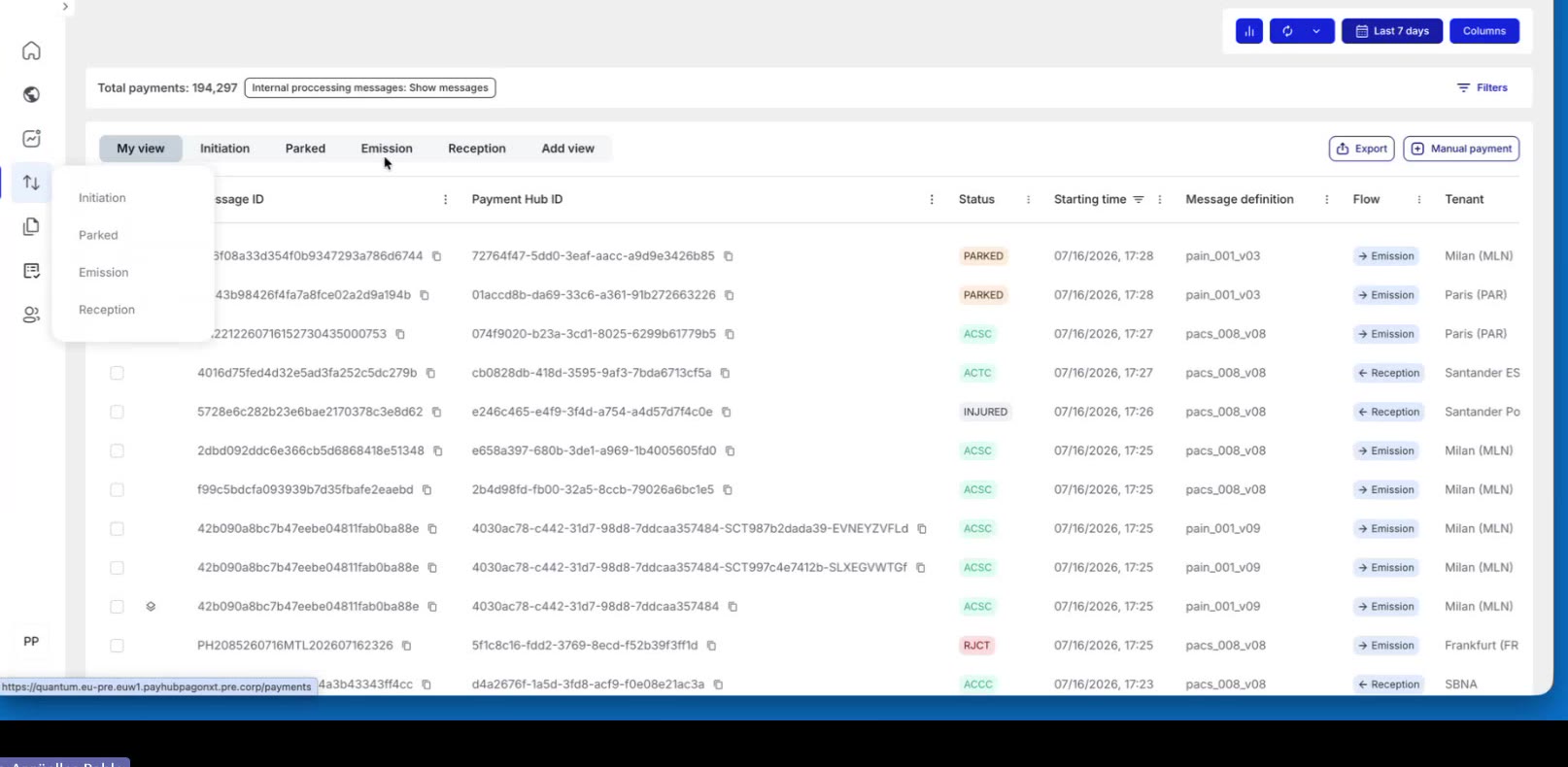Open the Filters panel
Viewport: 1568px width, 767px height.
pos(1483,87)
